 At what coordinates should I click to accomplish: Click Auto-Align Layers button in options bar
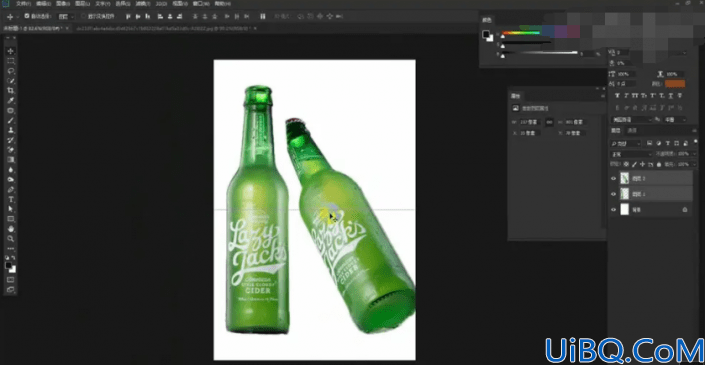263,17
